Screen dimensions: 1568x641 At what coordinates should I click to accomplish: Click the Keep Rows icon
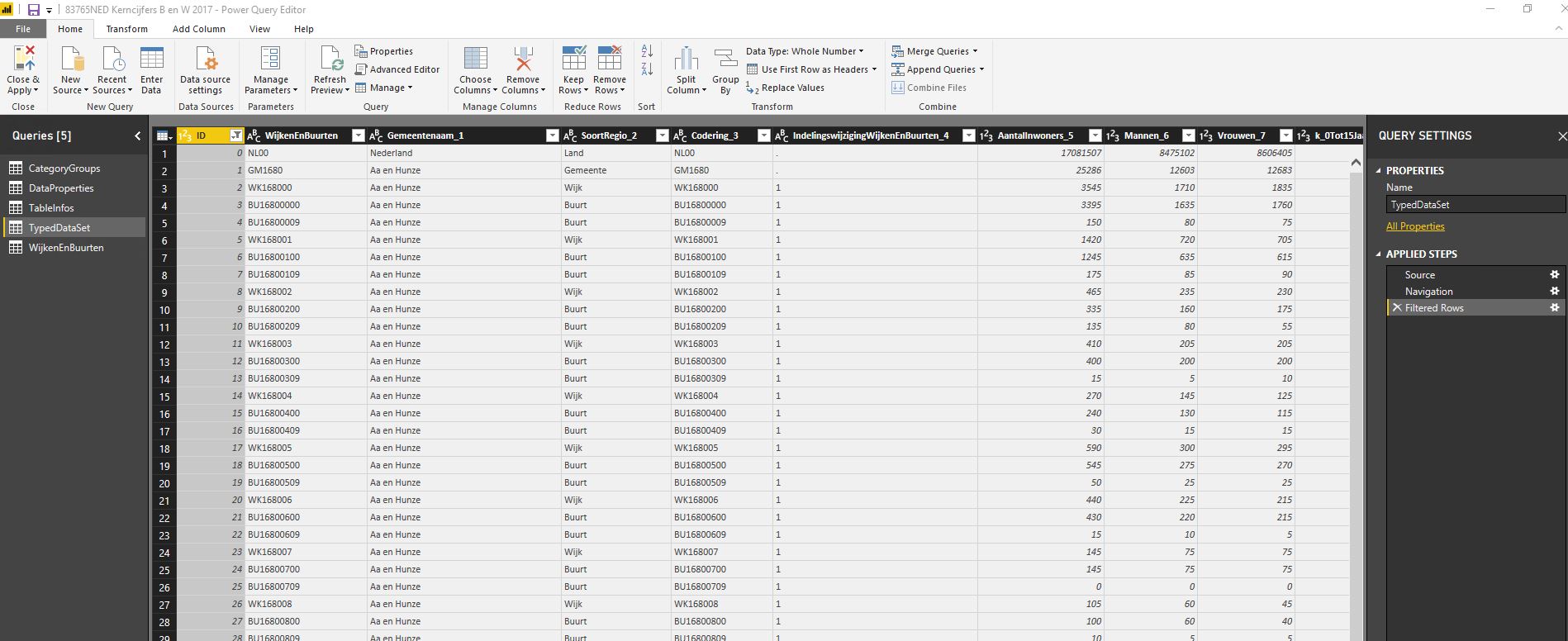click(573, 59)
